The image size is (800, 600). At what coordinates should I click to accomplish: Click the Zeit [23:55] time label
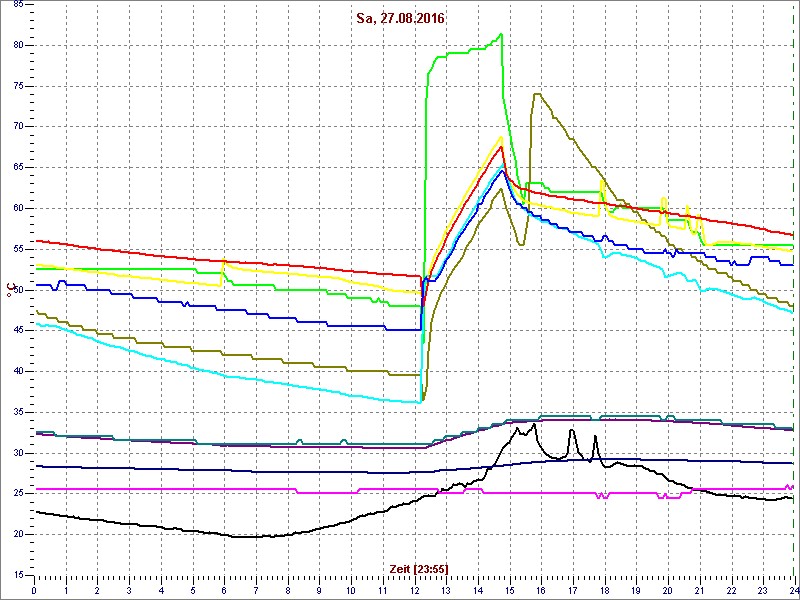pyautogui.click(x=419, y=568)
